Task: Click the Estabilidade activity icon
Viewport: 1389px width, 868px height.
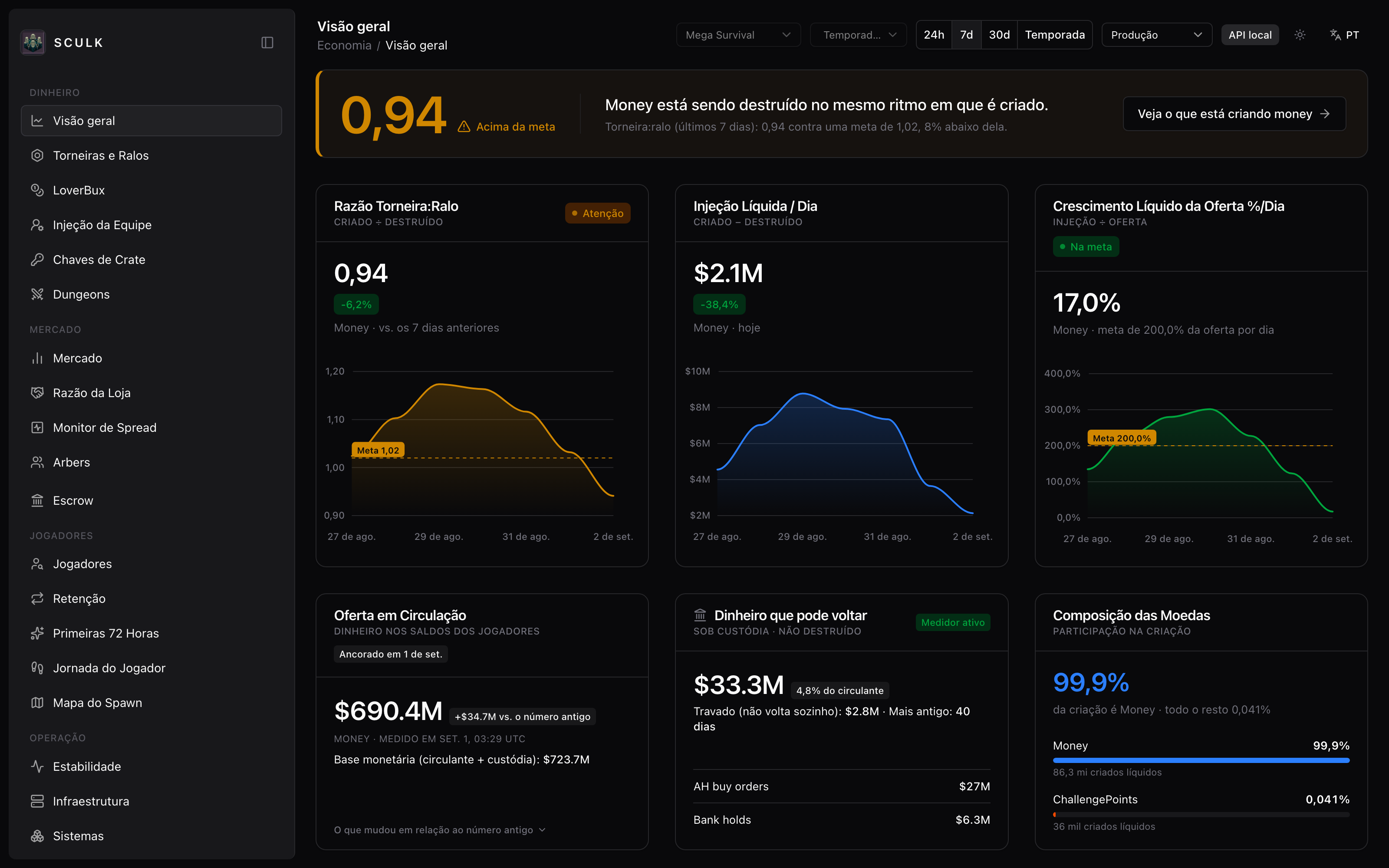Action: tap(37, 766)
